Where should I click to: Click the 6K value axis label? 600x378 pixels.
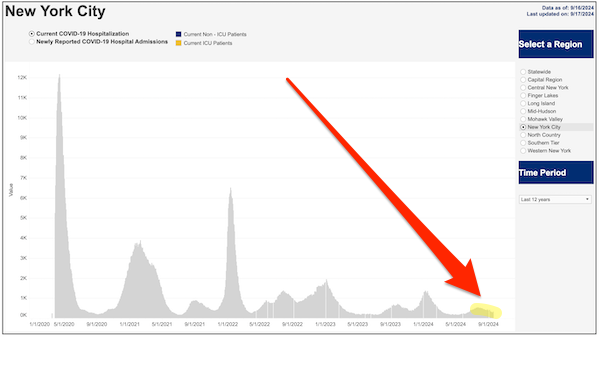click(23, 198)
